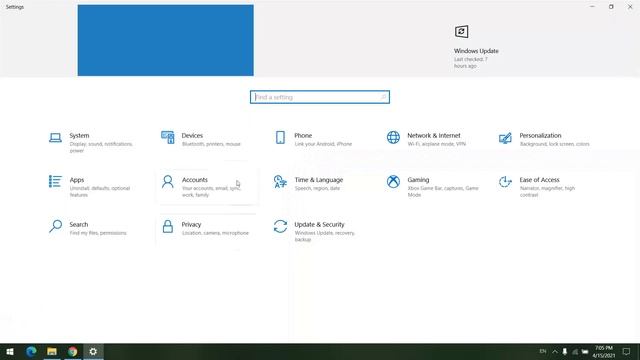Image resolution: width=640 pixels, height=360 pixels.
Task: Click "Link your Android, iPhone" description
Action: [323, 144]
